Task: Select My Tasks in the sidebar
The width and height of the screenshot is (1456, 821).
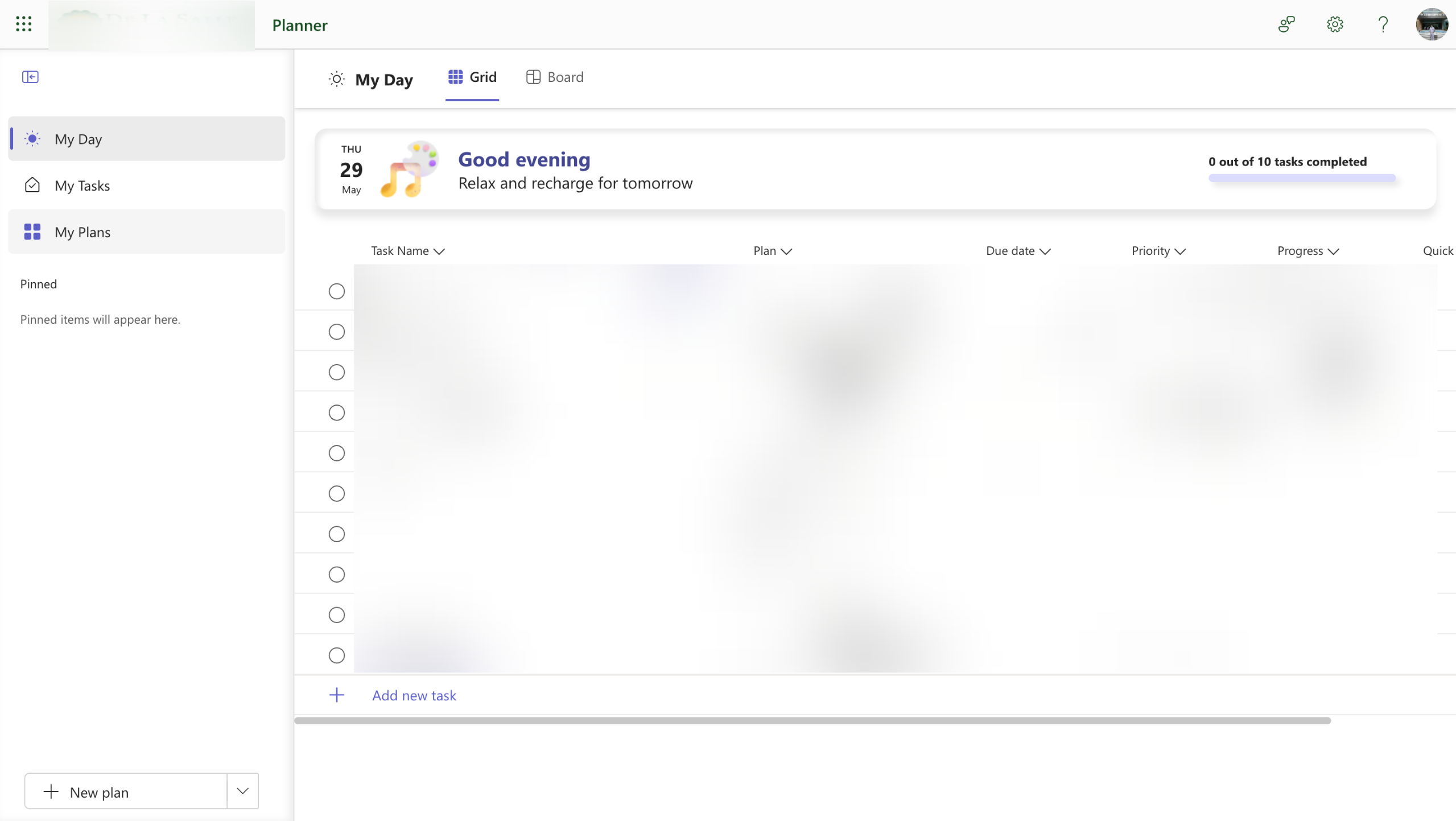Action: 147,185
